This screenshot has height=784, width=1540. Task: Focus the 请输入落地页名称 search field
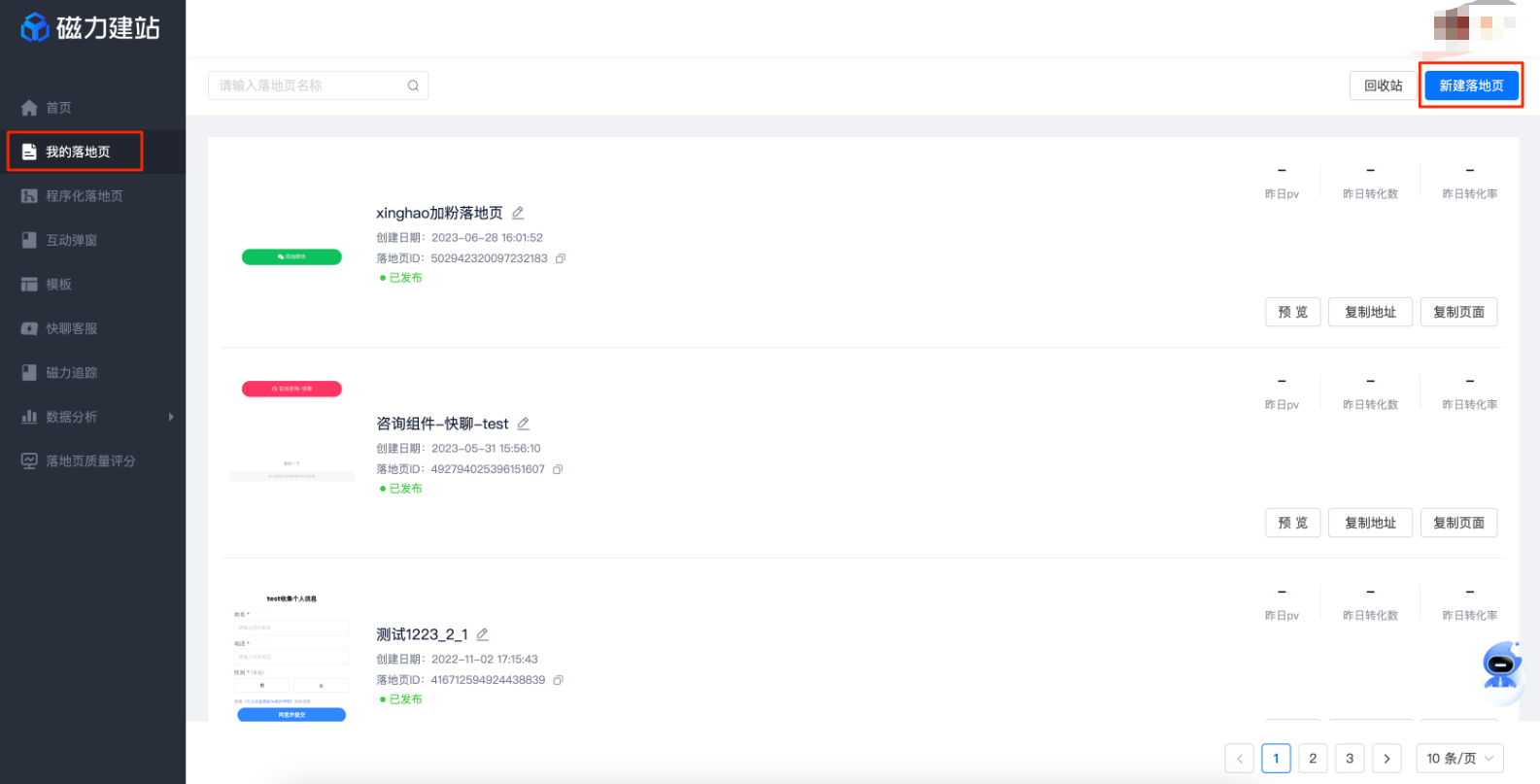[318, 85]
